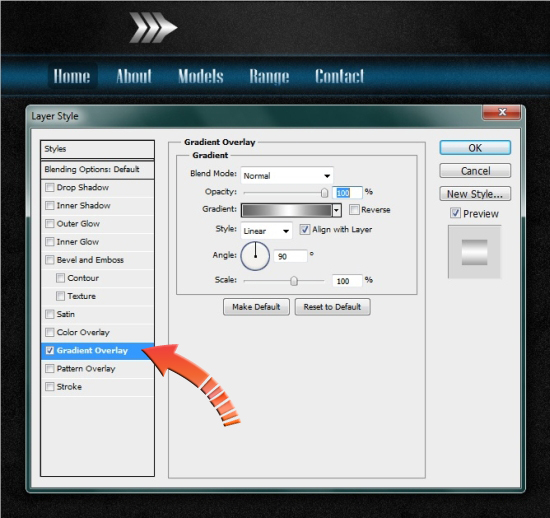Open the Home navigation link
The image size is (550, 518).
coord(72,76)
